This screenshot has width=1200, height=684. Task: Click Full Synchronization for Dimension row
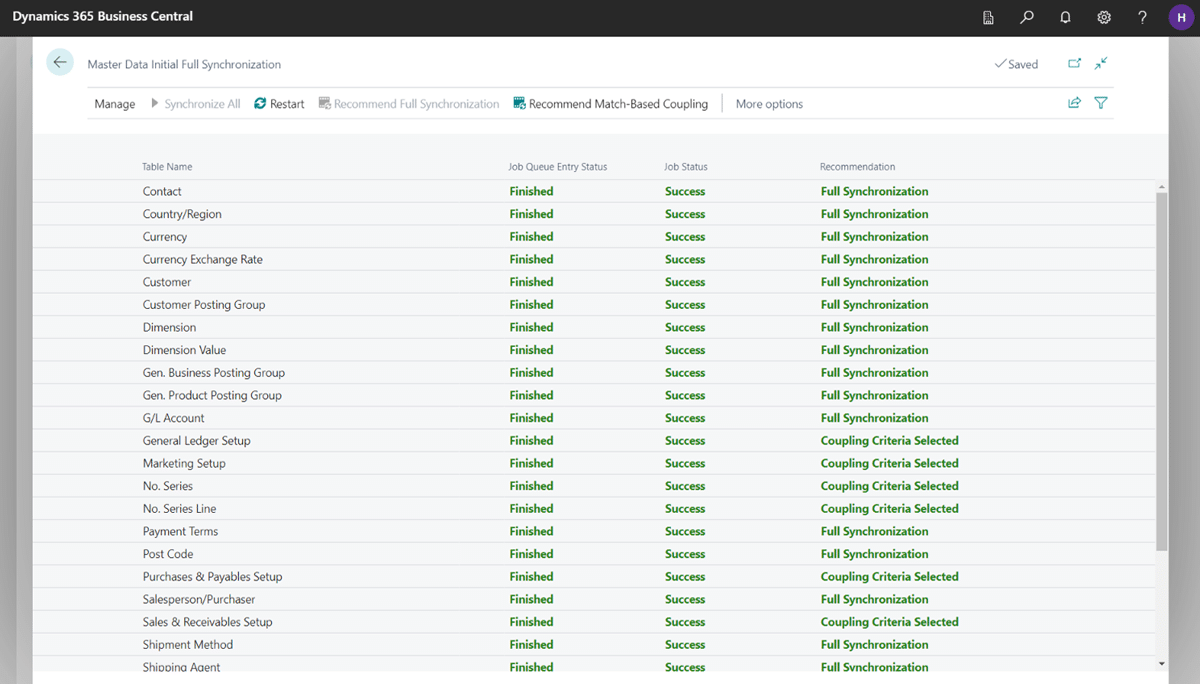[875, 327]
